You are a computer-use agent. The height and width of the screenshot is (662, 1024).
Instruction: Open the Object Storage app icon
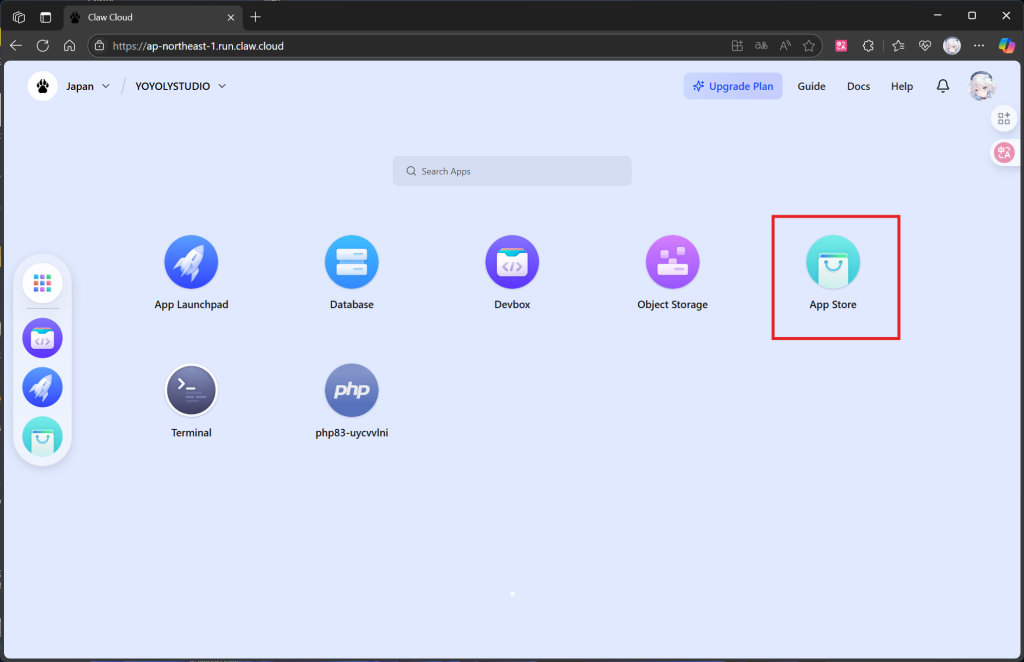673,262
